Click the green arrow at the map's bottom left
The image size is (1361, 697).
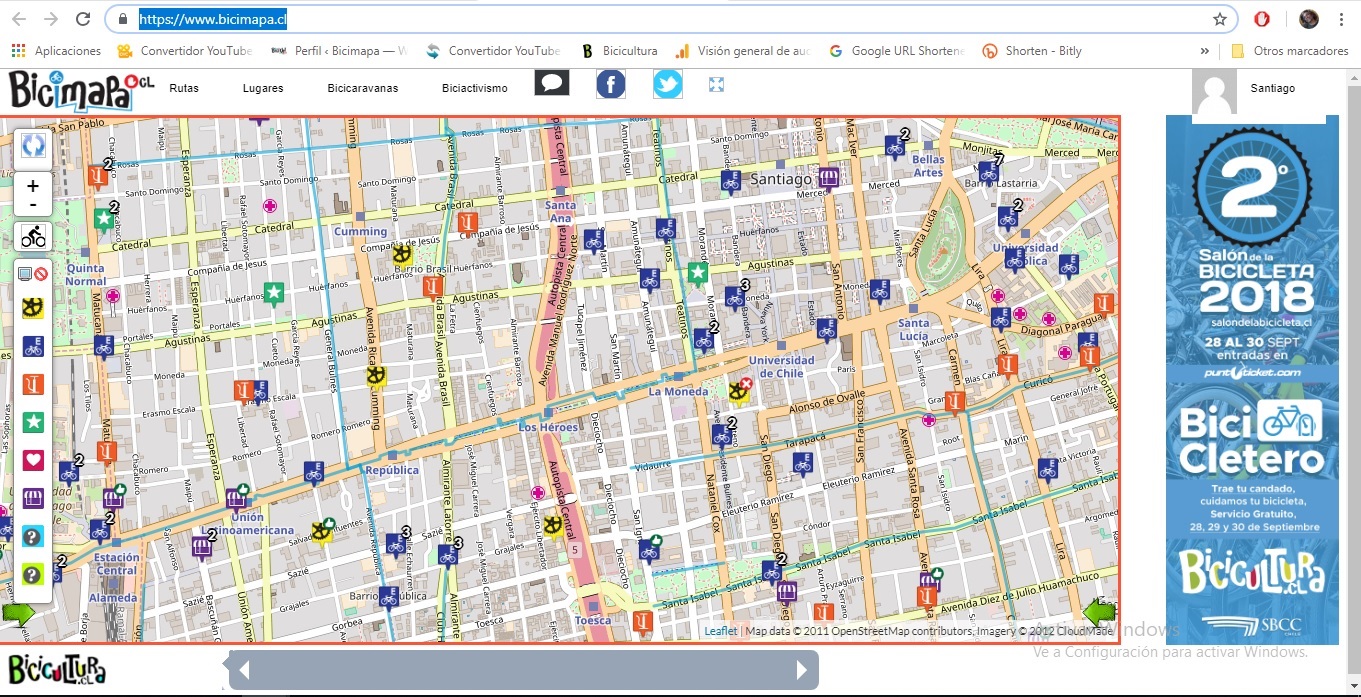(x=18, y=614)
